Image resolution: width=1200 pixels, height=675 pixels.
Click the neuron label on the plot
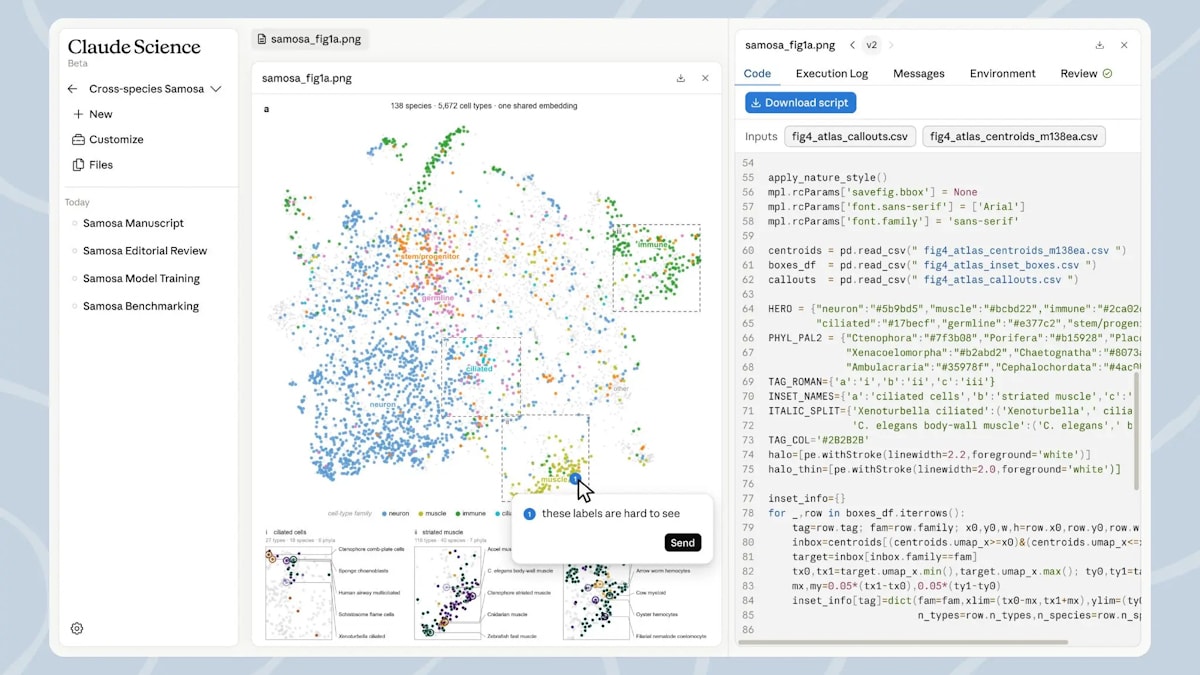coord(383,404)
